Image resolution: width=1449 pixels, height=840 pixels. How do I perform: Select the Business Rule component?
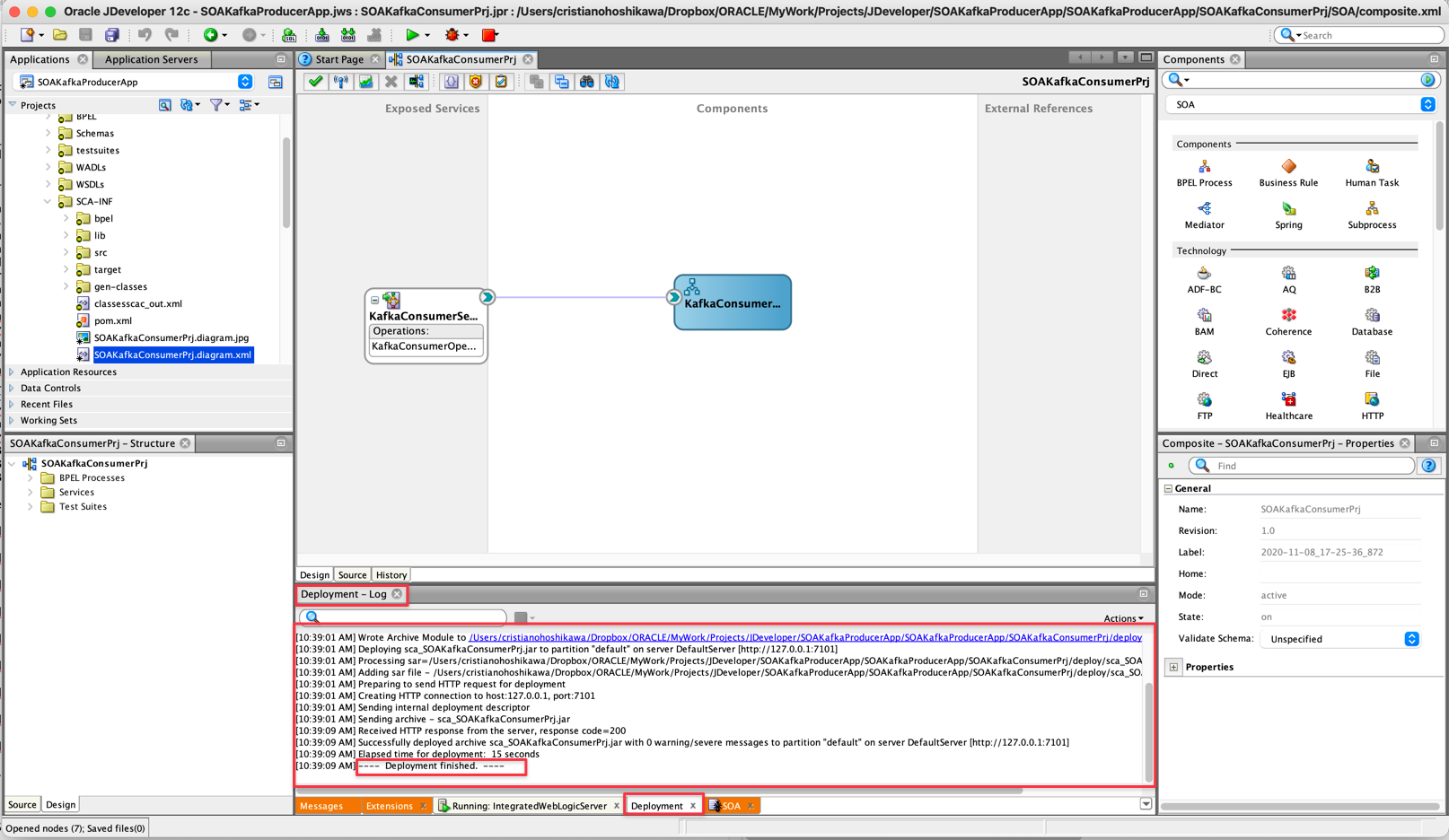pos(1288,173)
